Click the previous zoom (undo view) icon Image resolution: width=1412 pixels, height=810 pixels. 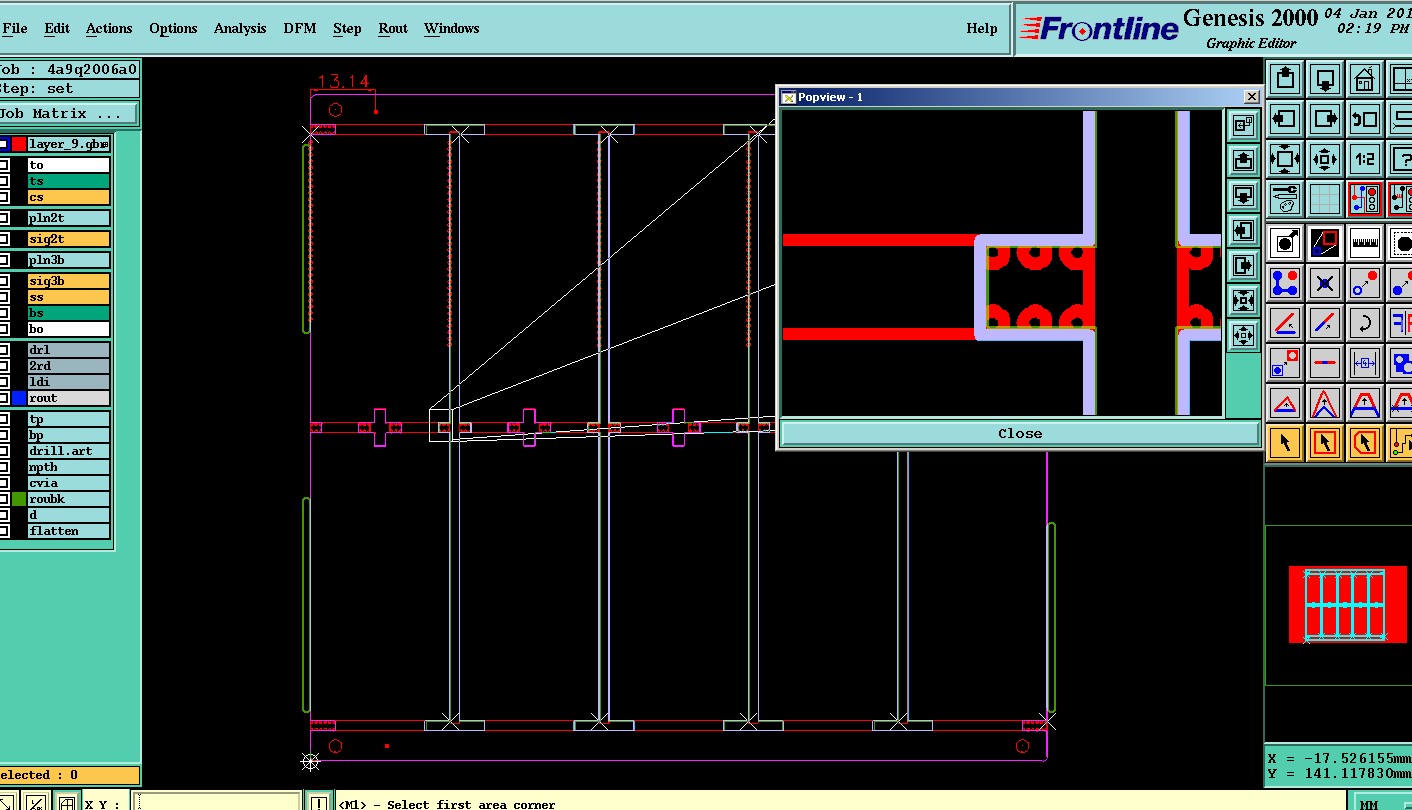(1365, 118)
